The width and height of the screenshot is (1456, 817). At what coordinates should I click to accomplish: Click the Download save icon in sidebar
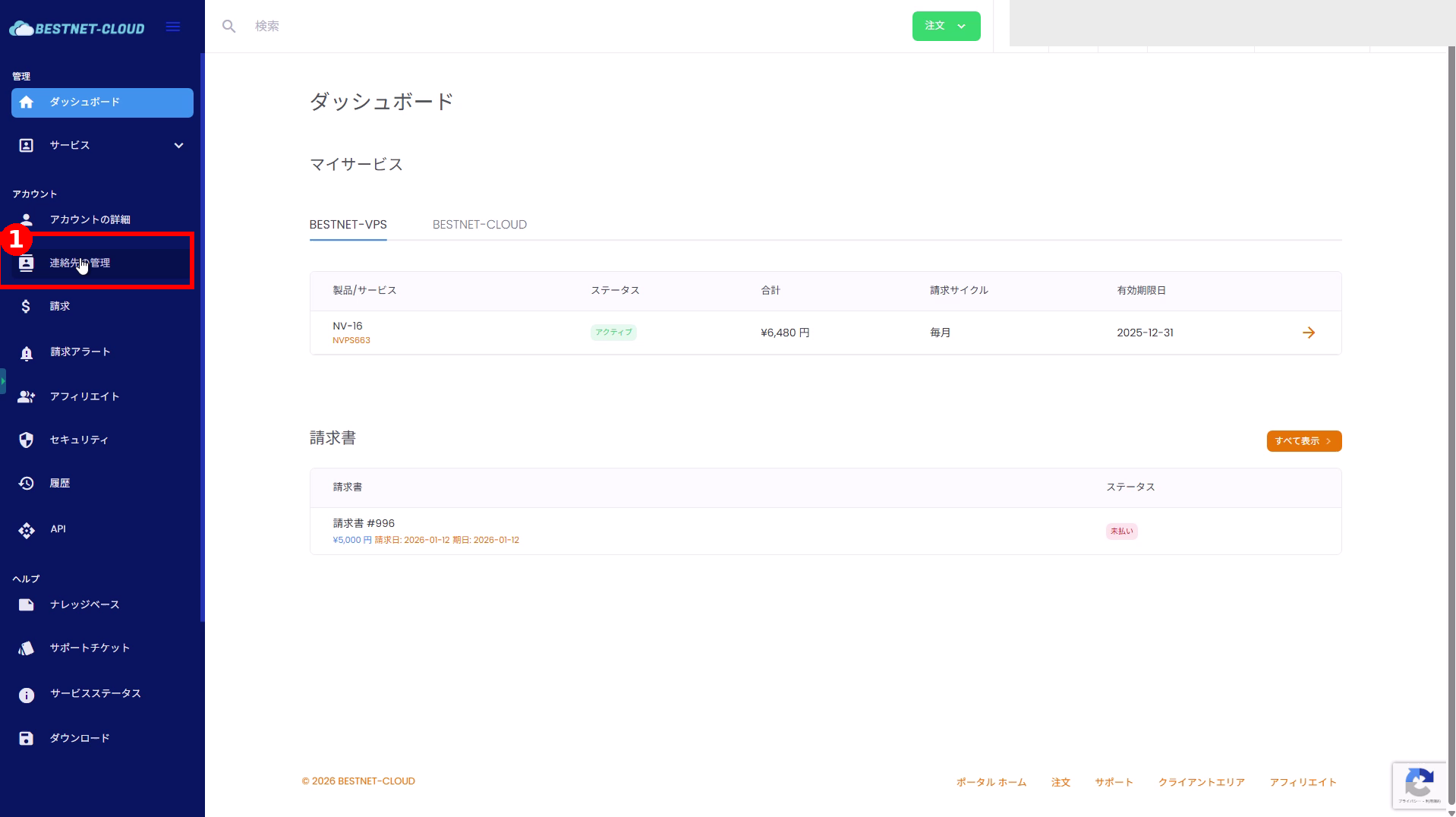(x=27, y=739)
